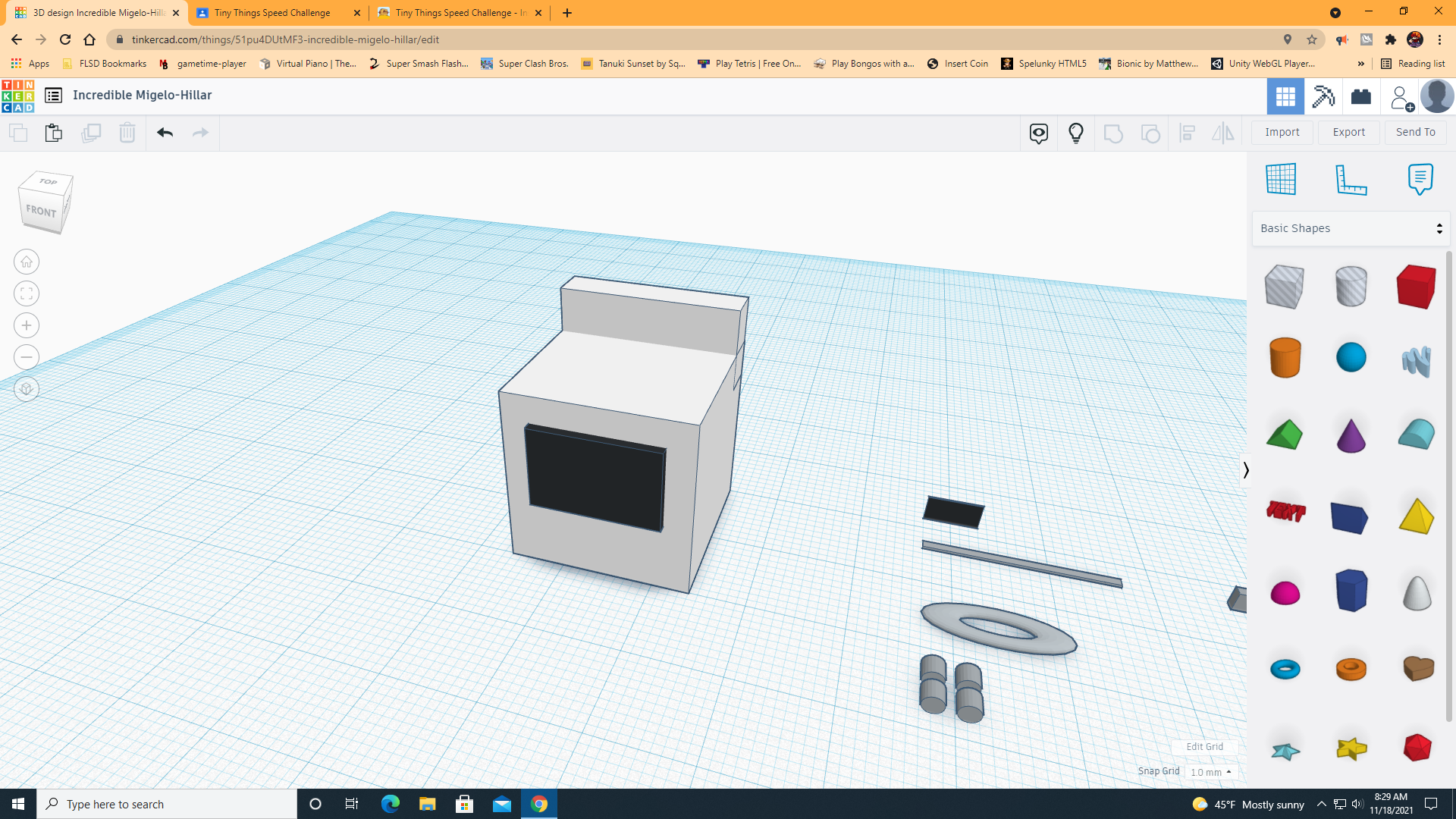Toggle the Show All hidden objects lightbulb
Image resolution: width=1456 pixels, height=819 pixels.
pyautogui.click(x=1075, y=133)
